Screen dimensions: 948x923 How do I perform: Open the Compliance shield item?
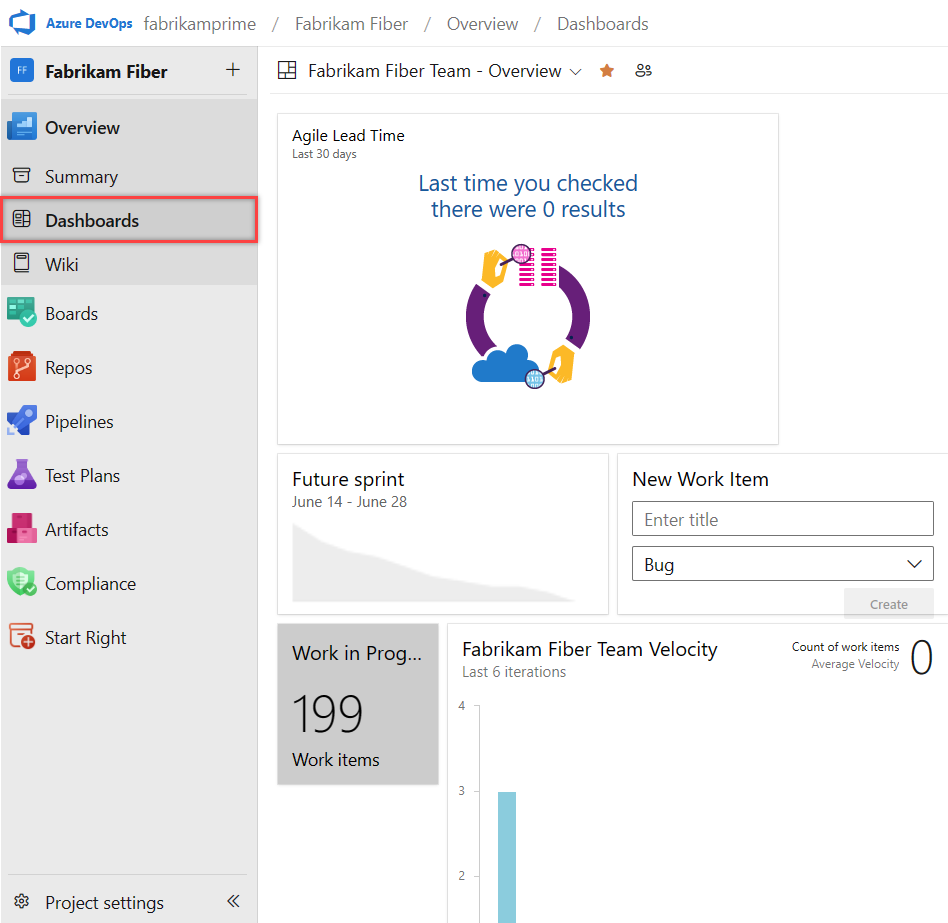click(x=22, y=583)
